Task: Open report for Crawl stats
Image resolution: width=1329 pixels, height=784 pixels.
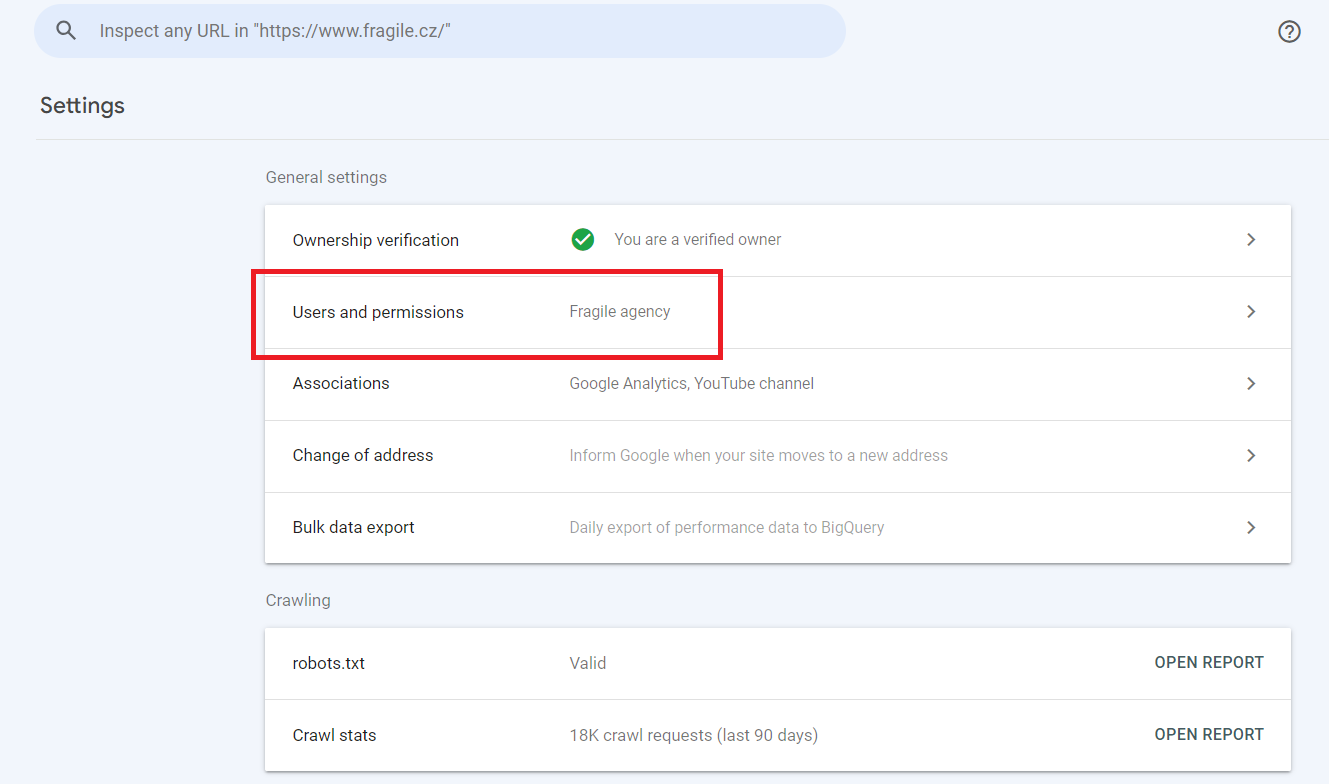Action: (1208, 735)
